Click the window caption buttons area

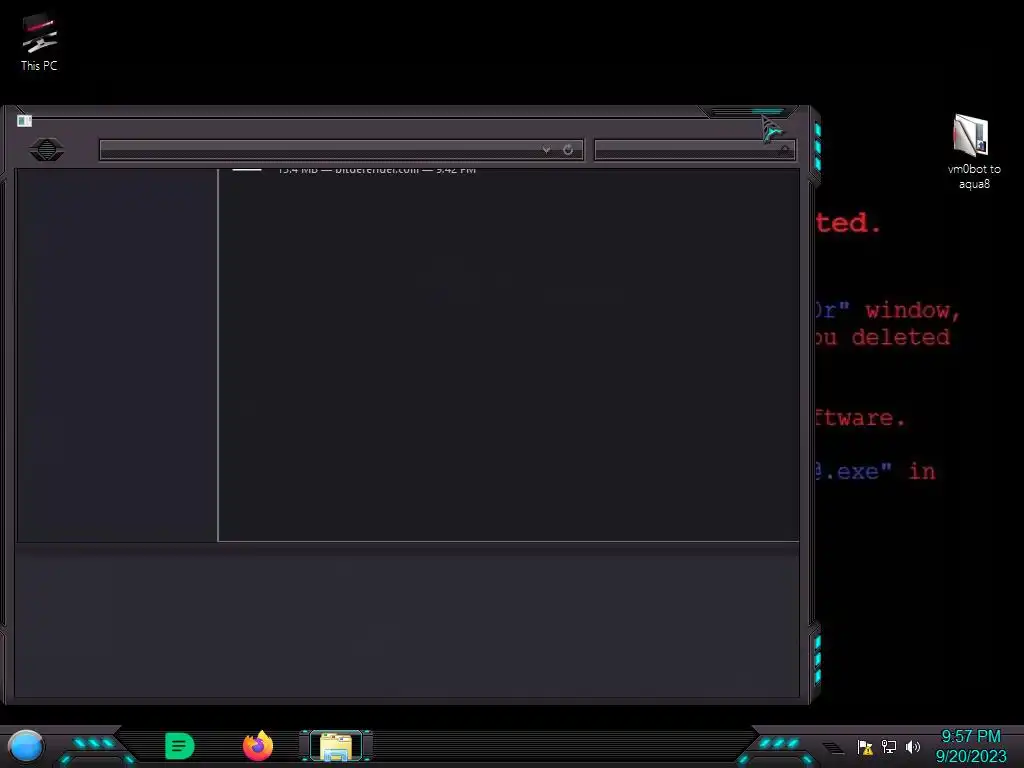pos(748,112)
